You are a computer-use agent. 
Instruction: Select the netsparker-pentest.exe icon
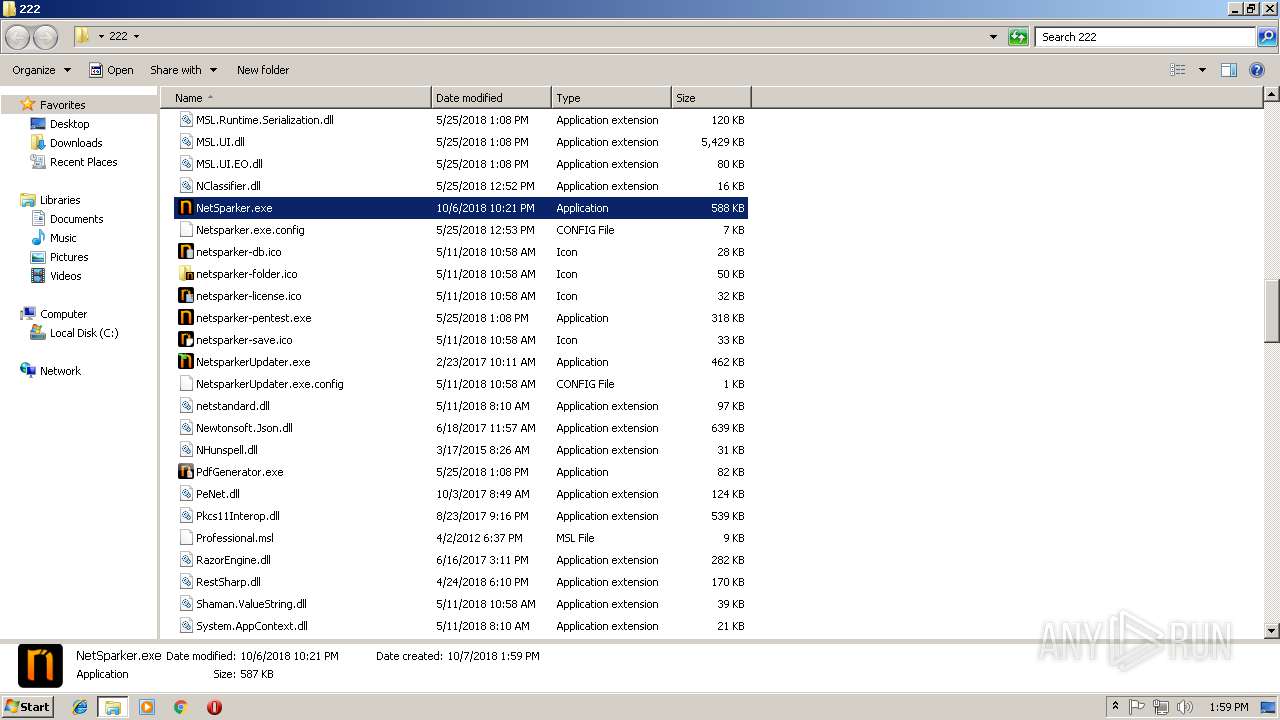click(185, 318)
